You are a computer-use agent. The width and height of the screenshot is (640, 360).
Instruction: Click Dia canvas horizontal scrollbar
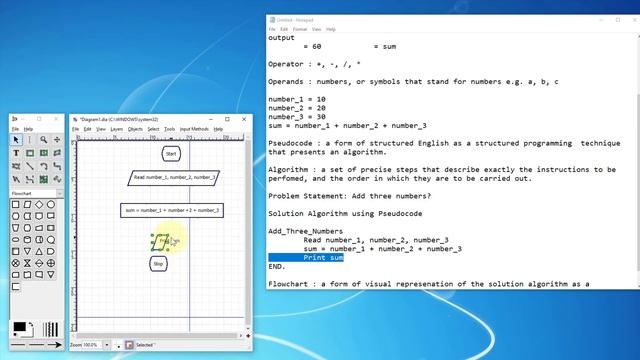point(157,336)
